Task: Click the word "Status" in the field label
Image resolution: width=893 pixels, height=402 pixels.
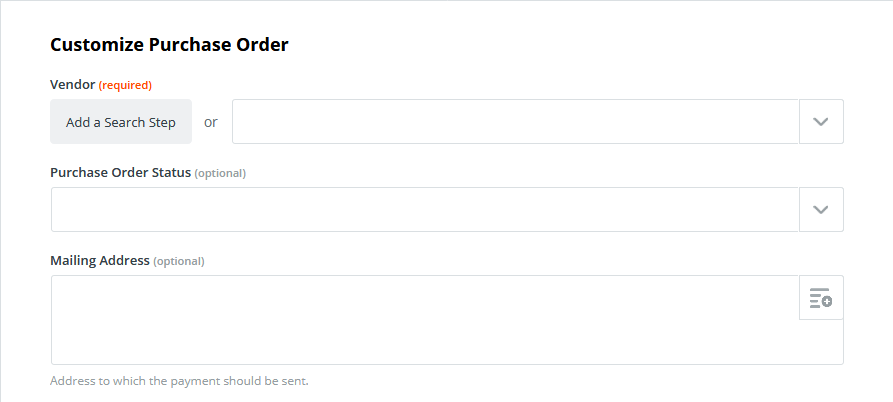Action: coord(171,173)
